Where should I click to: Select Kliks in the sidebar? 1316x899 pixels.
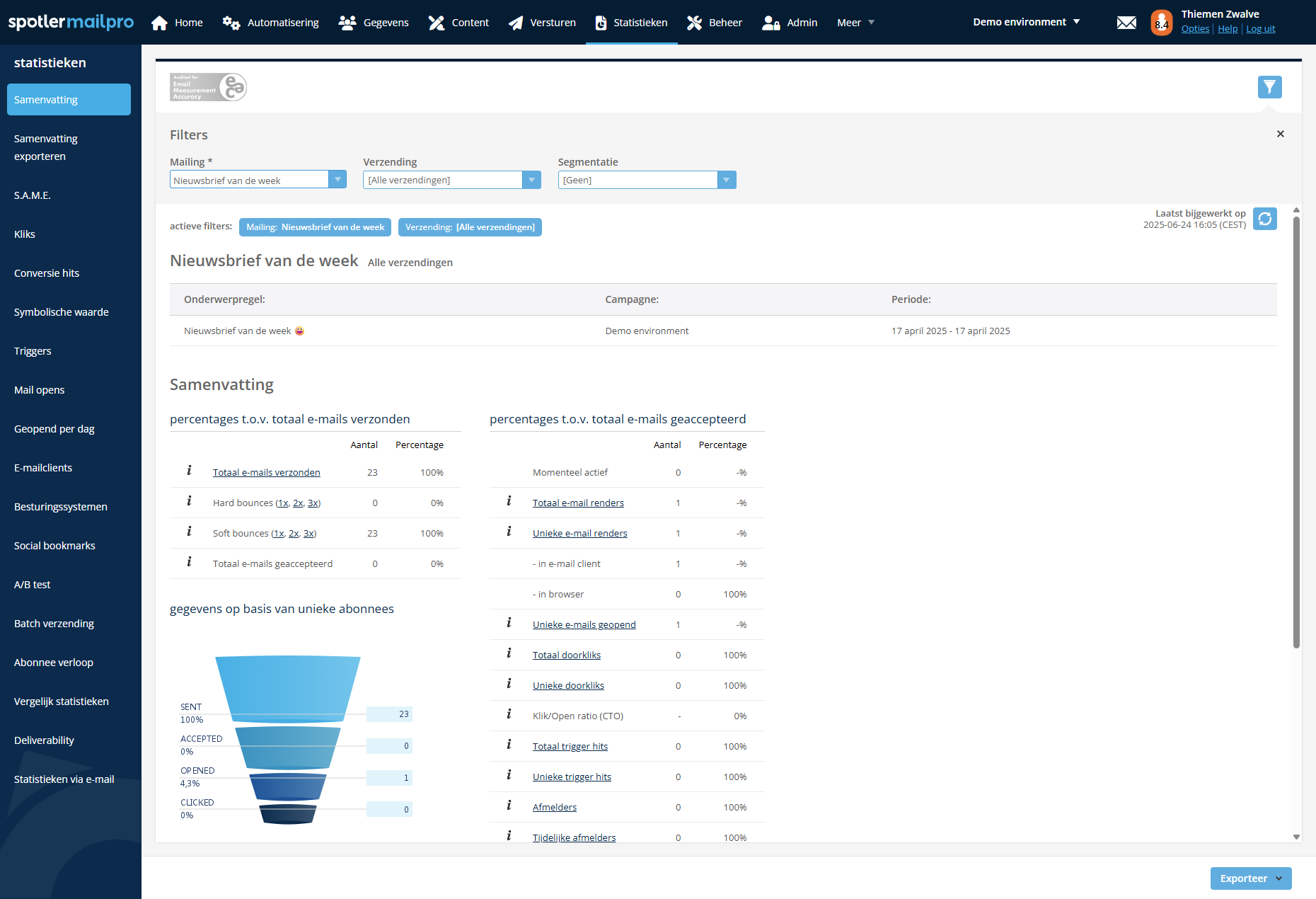tap(25, 234)
